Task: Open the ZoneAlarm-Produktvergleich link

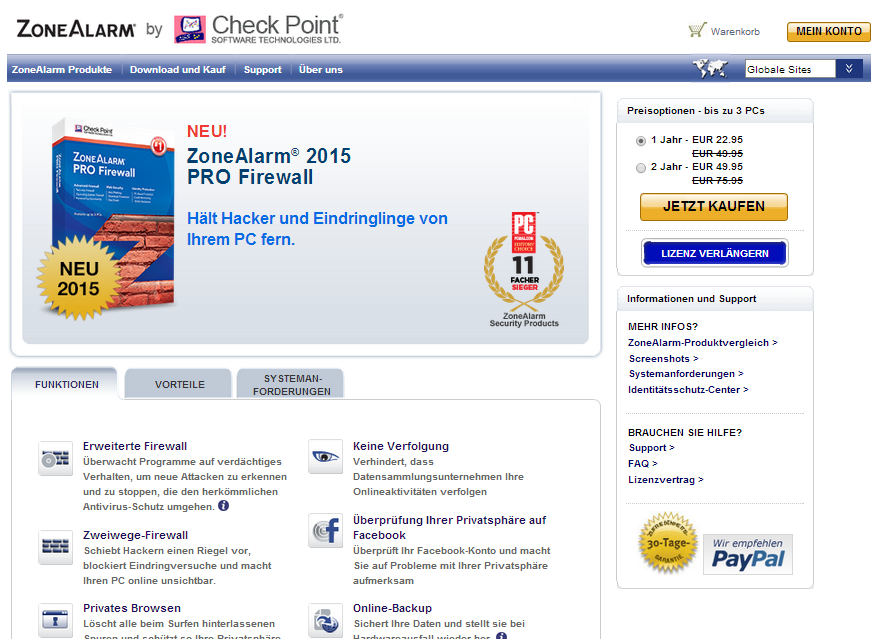Action: (702, 342)
